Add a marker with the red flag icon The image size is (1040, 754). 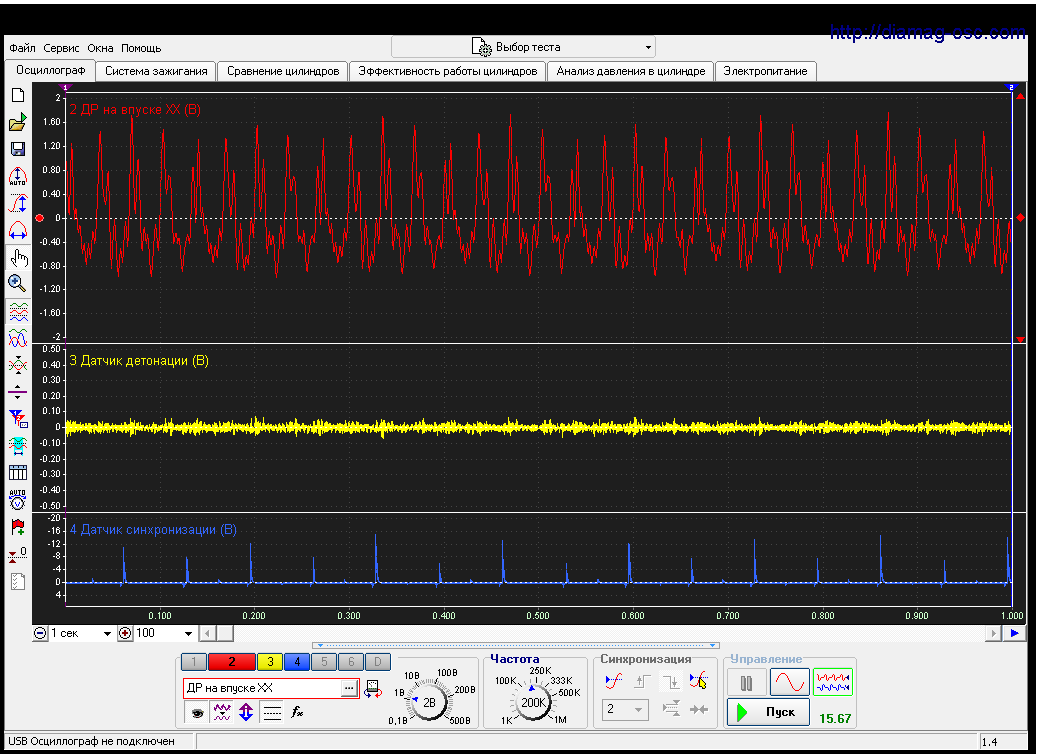click(18, 527)
